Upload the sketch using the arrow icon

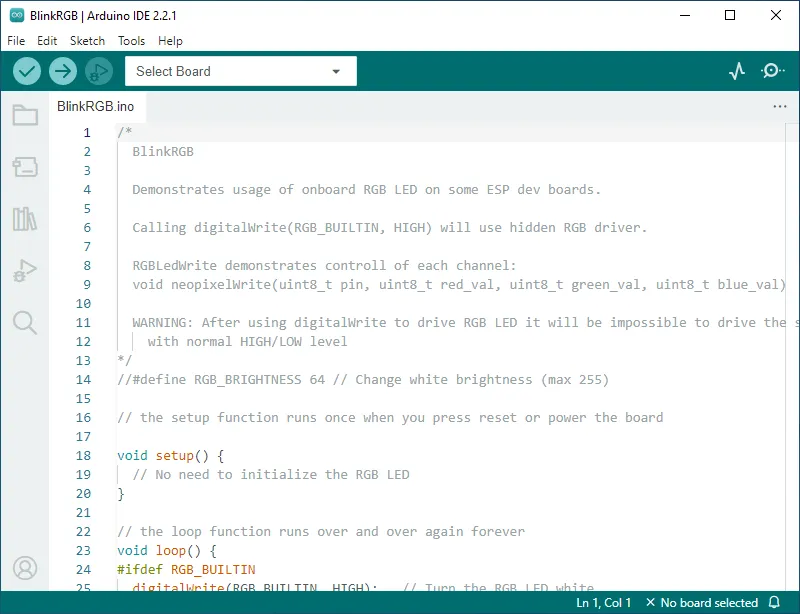point(62,71)
